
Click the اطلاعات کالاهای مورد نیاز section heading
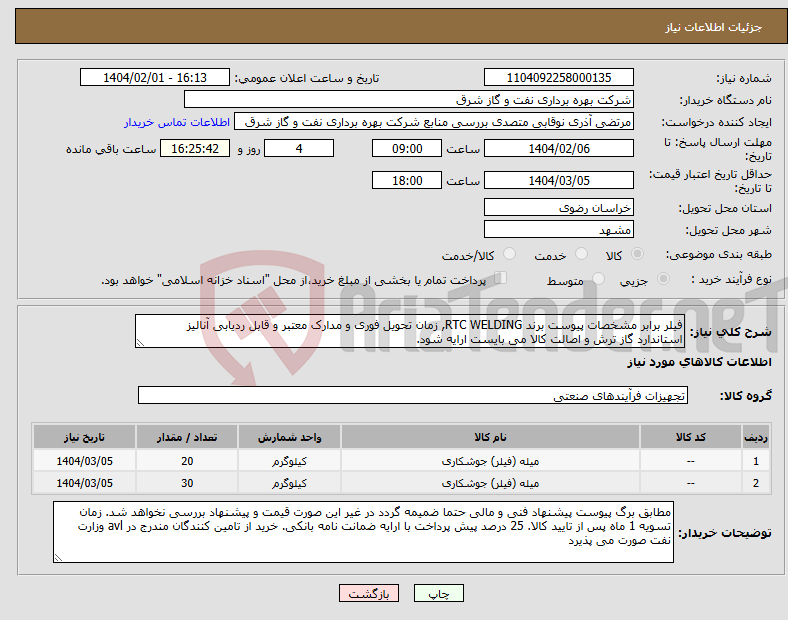coord(699,362)
